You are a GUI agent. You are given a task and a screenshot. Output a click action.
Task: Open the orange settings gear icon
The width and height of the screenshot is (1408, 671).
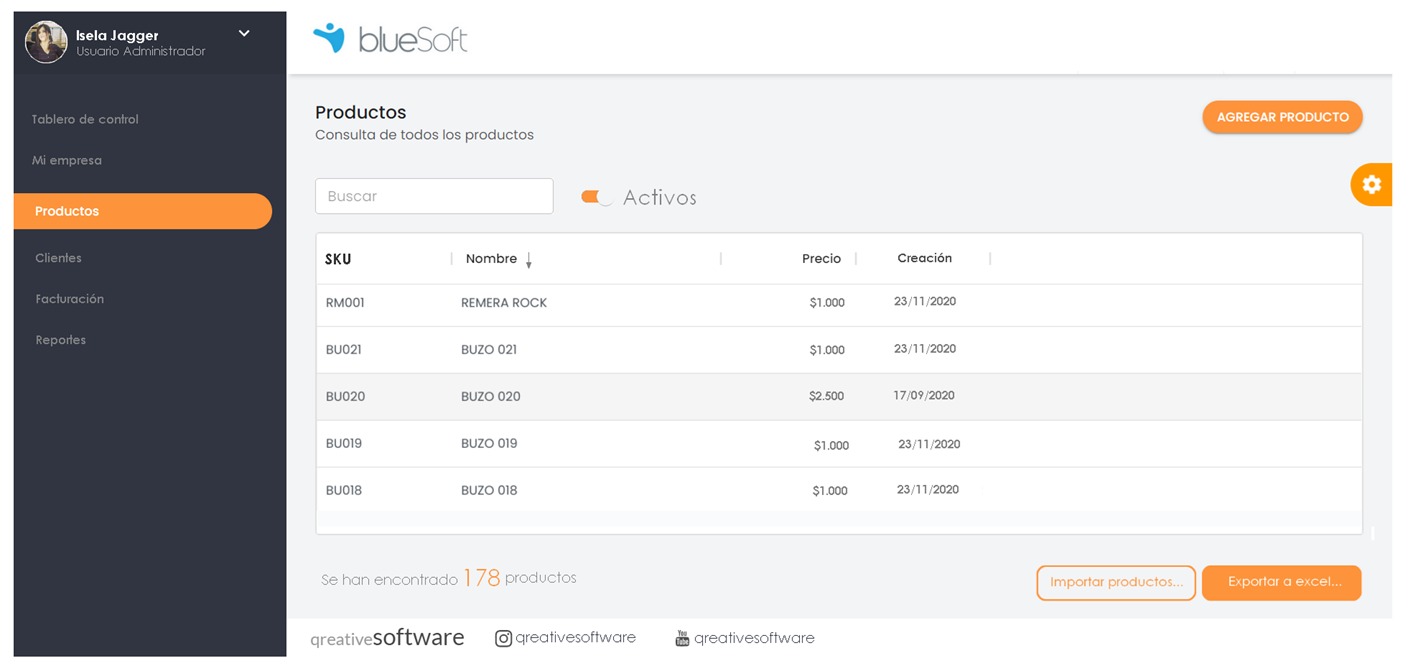point(1372,184)
